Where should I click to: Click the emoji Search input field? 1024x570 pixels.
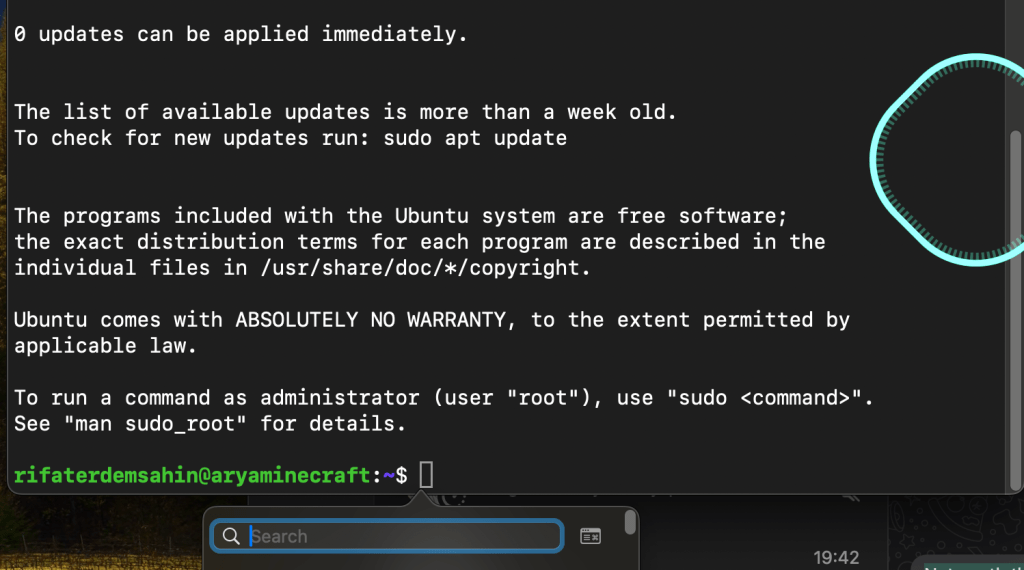point(387,536)
